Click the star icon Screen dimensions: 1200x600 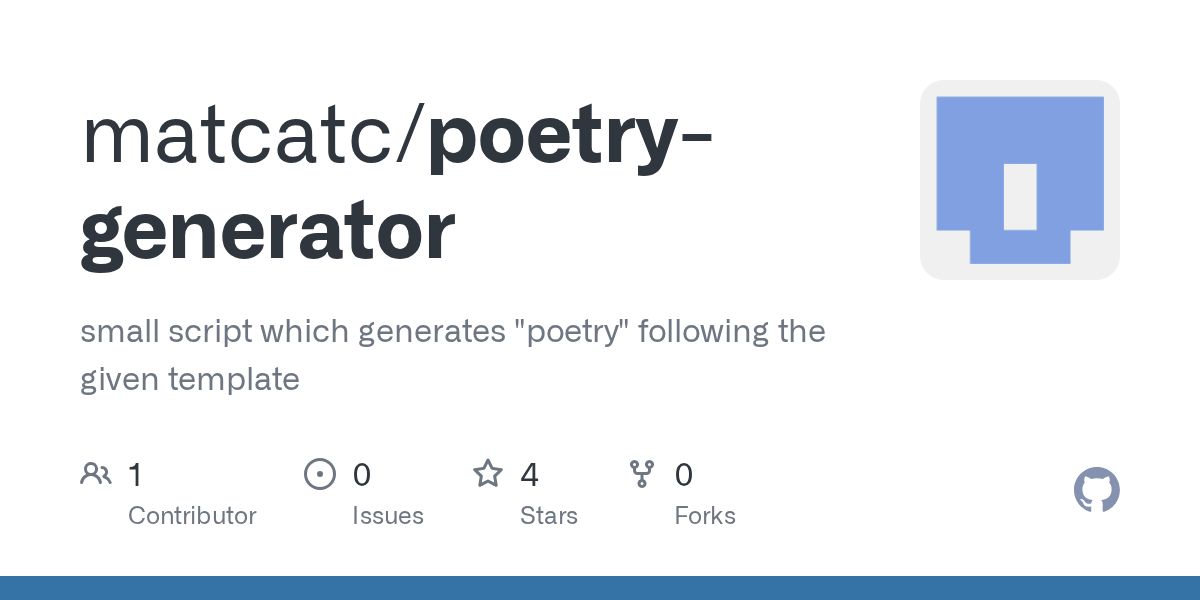pos(487,474)
